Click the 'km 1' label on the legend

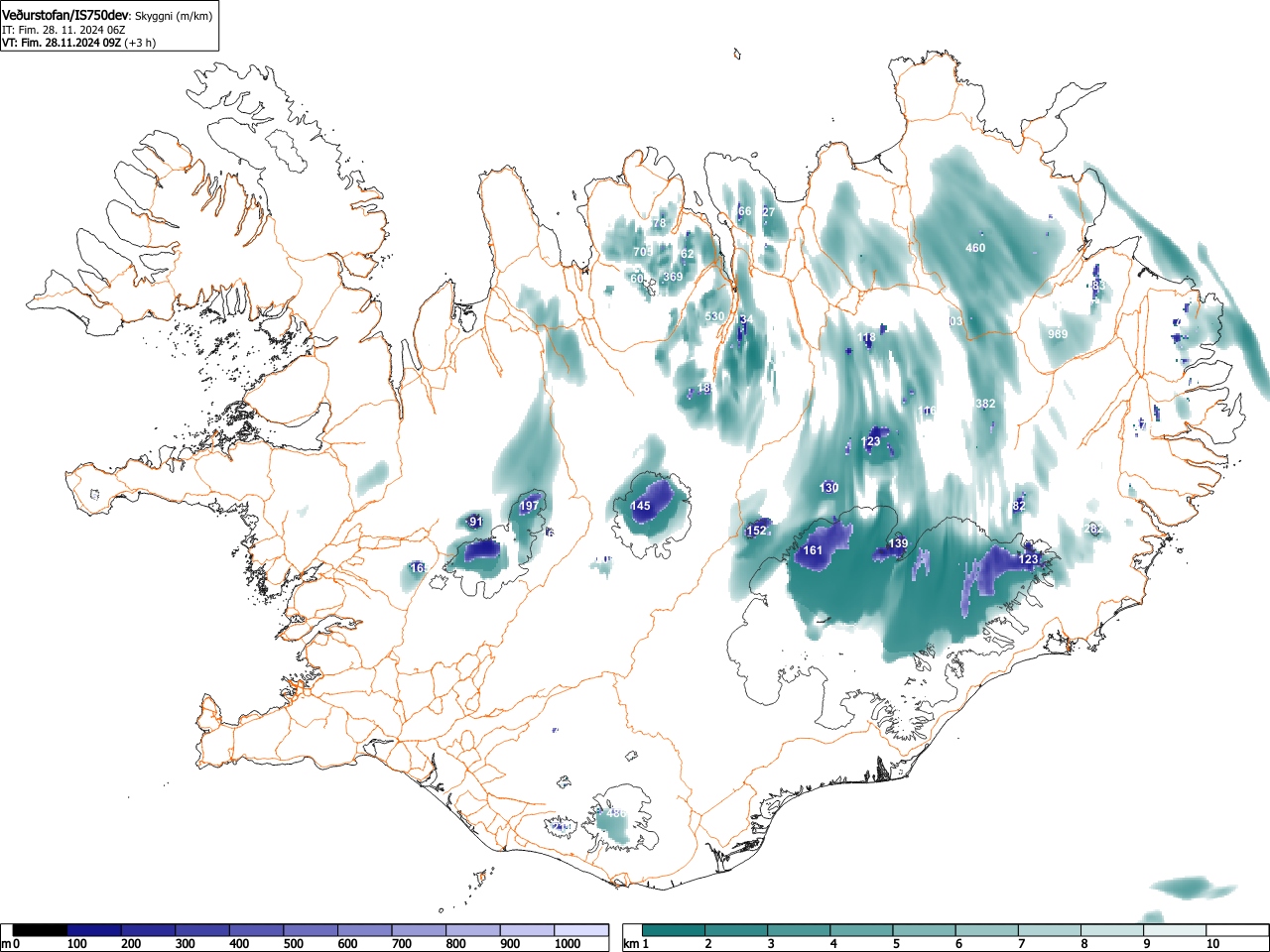click(x=637, y=944)
